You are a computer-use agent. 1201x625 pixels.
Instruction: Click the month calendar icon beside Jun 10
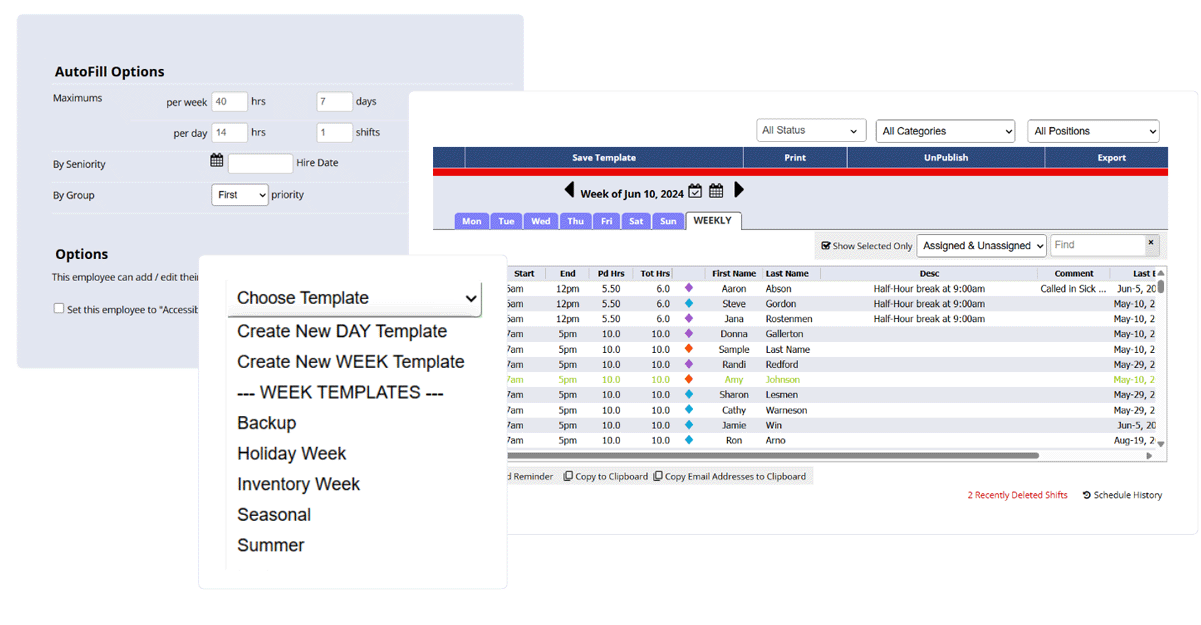click(717, 191)
